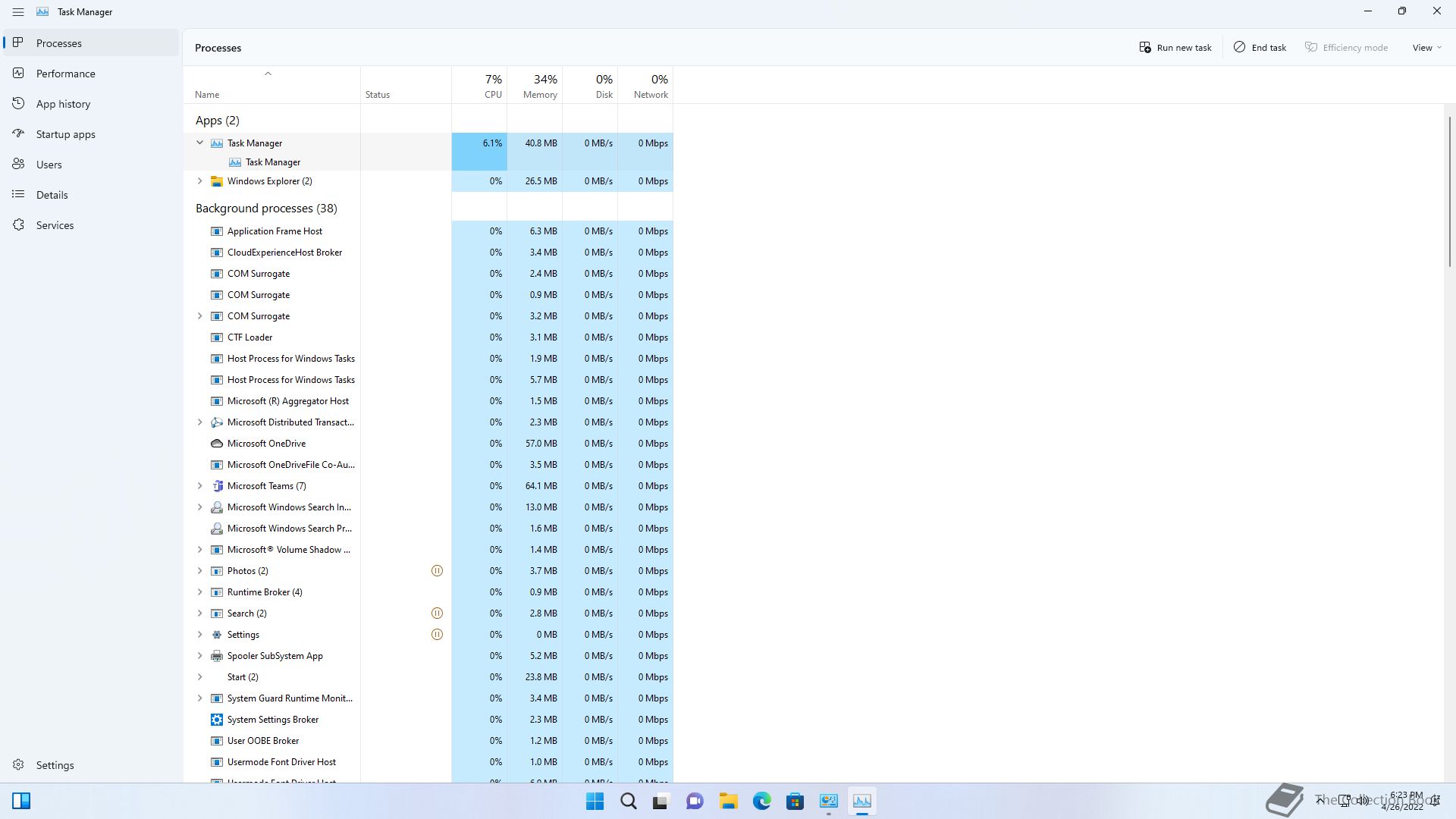Screen dimensions: 1456x819
Task: Open Microsoft Store from the taskbar
Action: [795, 801]
